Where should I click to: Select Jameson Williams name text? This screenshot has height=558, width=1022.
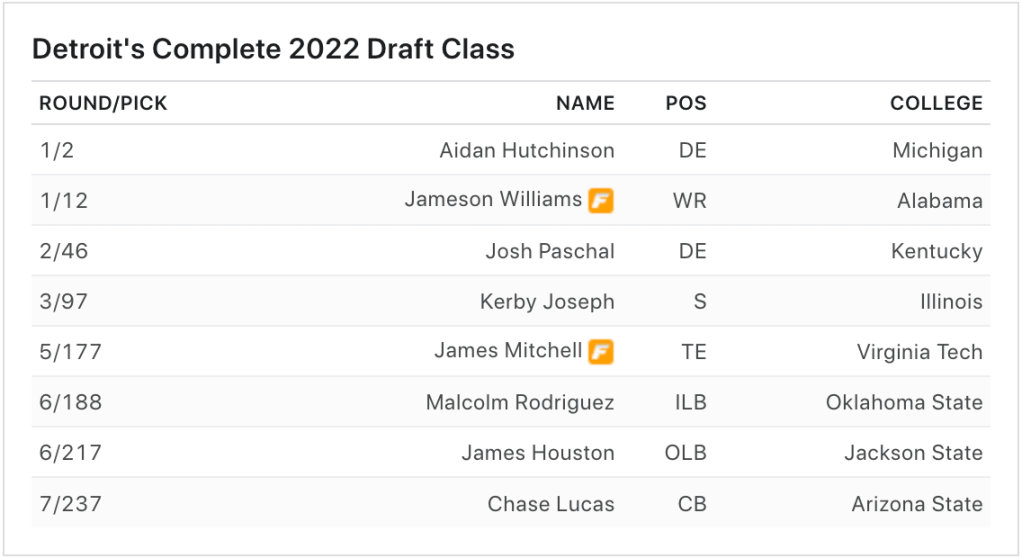click(x=493, y=200)
